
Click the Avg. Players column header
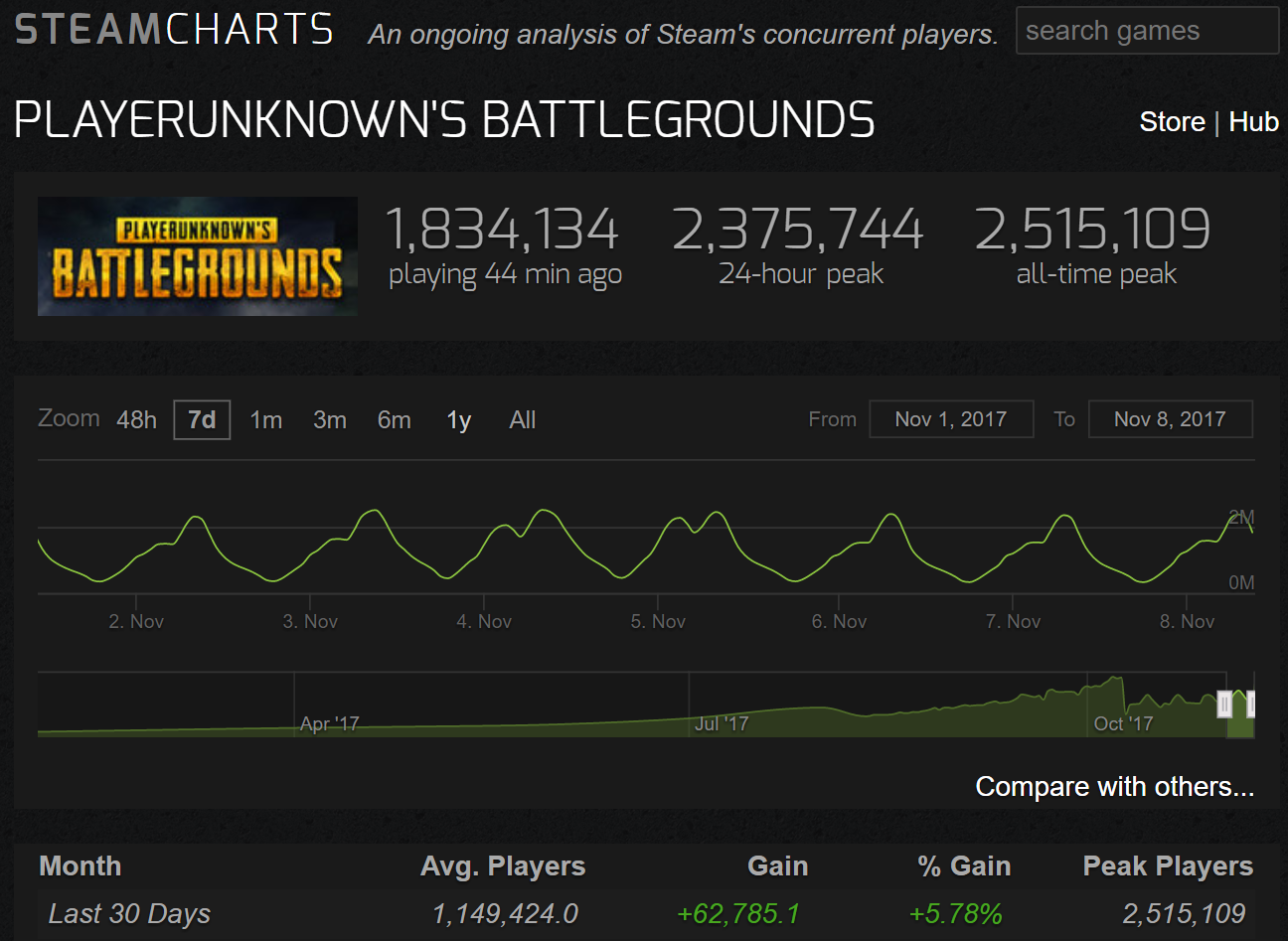(503, 866)
